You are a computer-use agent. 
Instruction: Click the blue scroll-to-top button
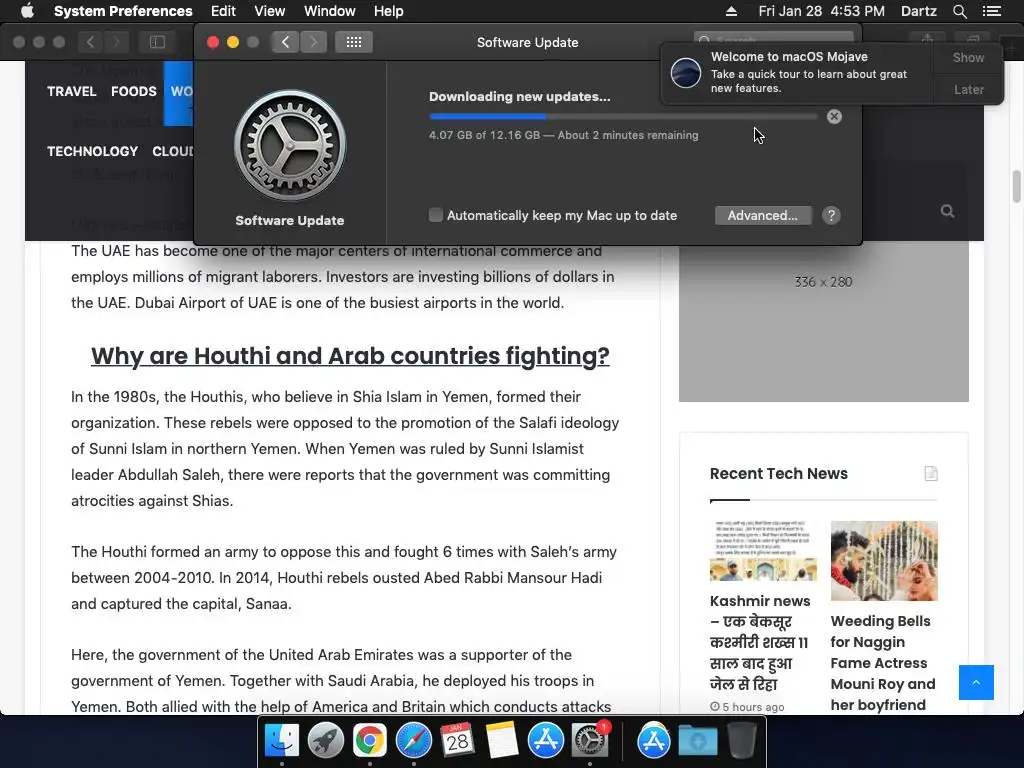click(x=976, y=682)
